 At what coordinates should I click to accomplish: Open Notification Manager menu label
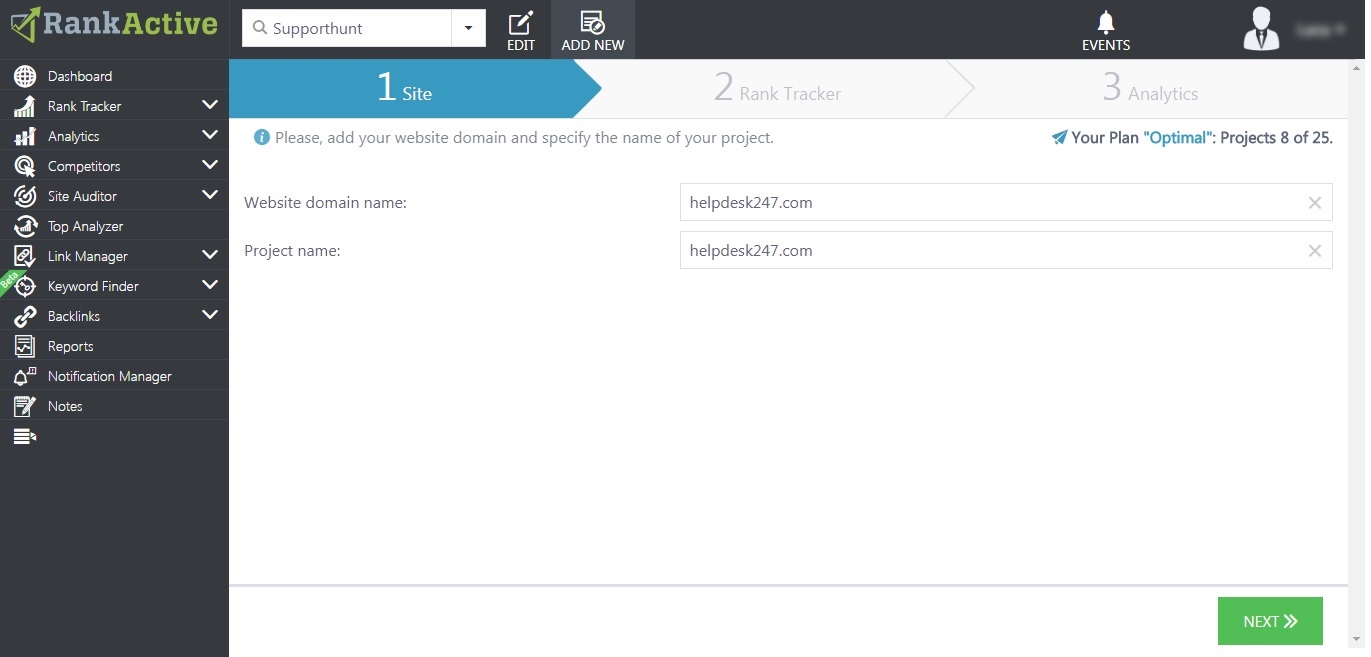pyautogui.click(x=110, y=376)
